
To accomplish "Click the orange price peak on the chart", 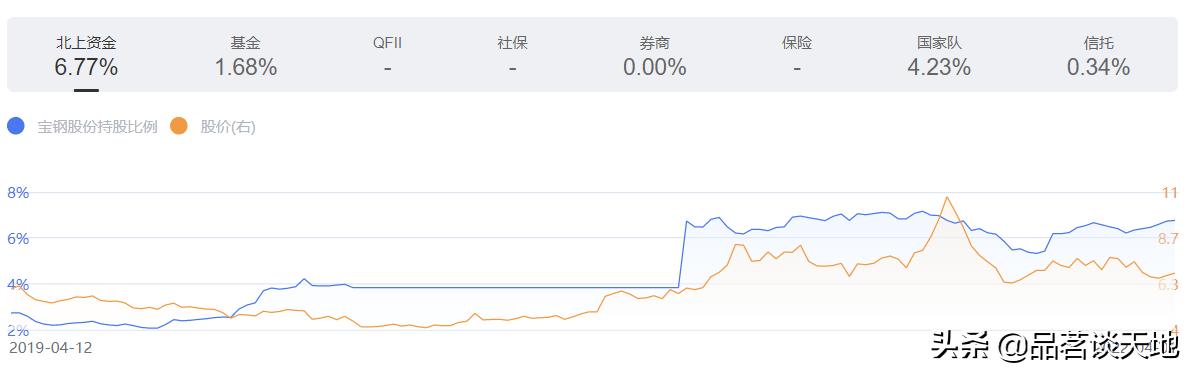I will pyautogui.click(x=946, y=198).
